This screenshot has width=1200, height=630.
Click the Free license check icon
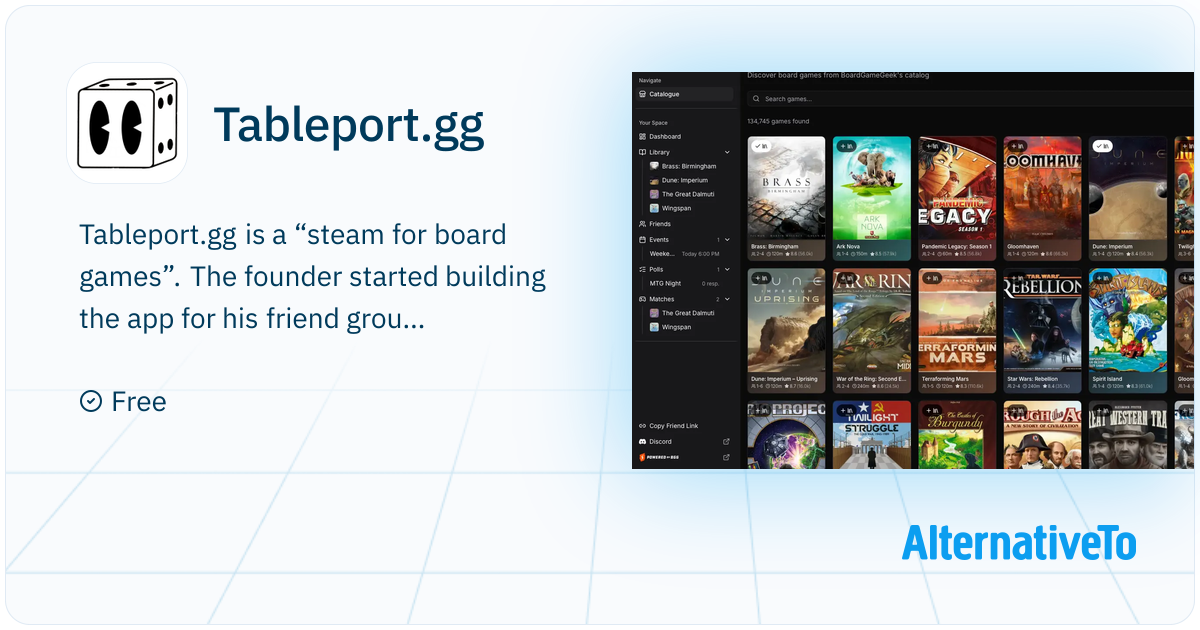click(x=90, y=401)
